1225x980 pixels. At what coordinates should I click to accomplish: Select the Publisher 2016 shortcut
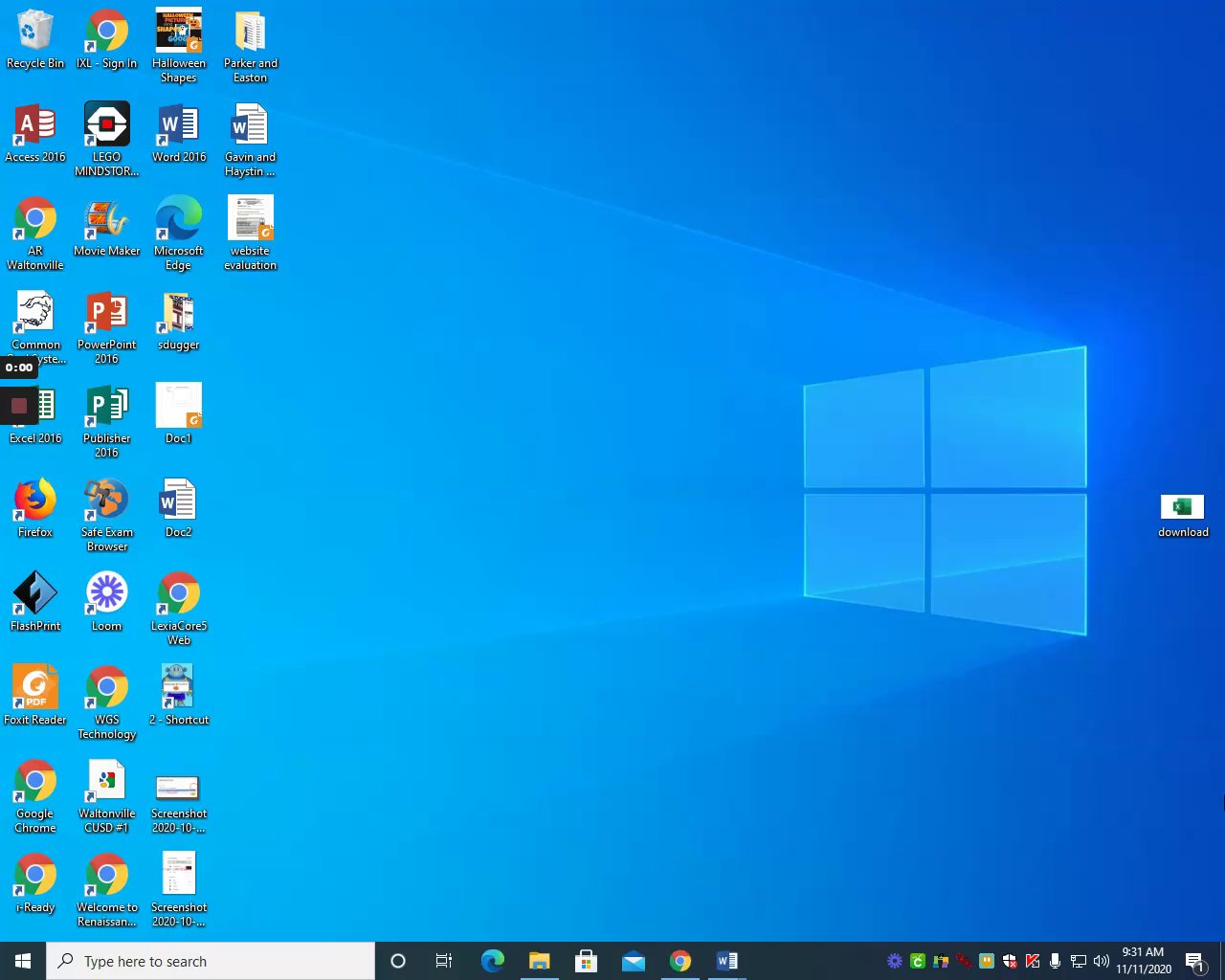point(107,421)
